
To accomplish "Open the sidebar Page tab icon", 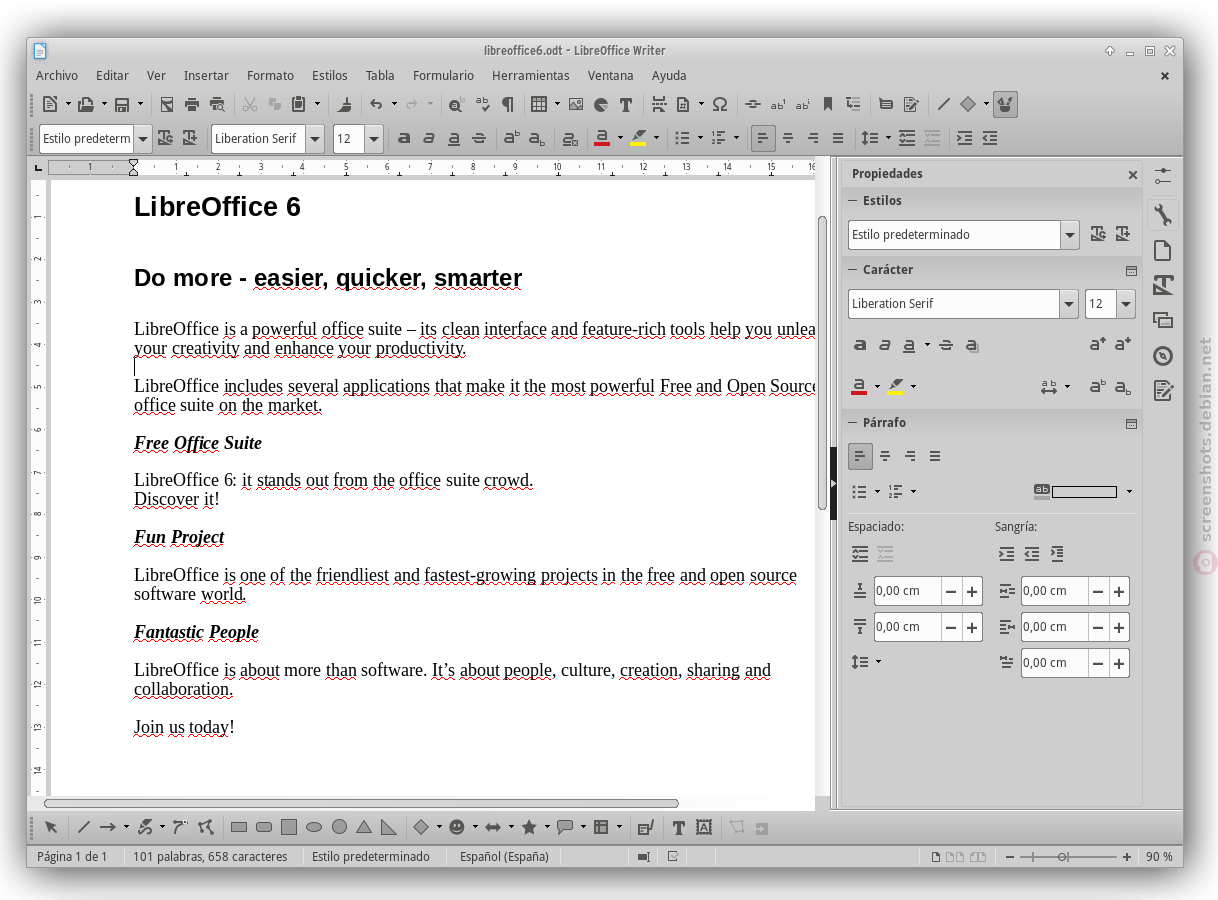I will tap(1162, 250).
